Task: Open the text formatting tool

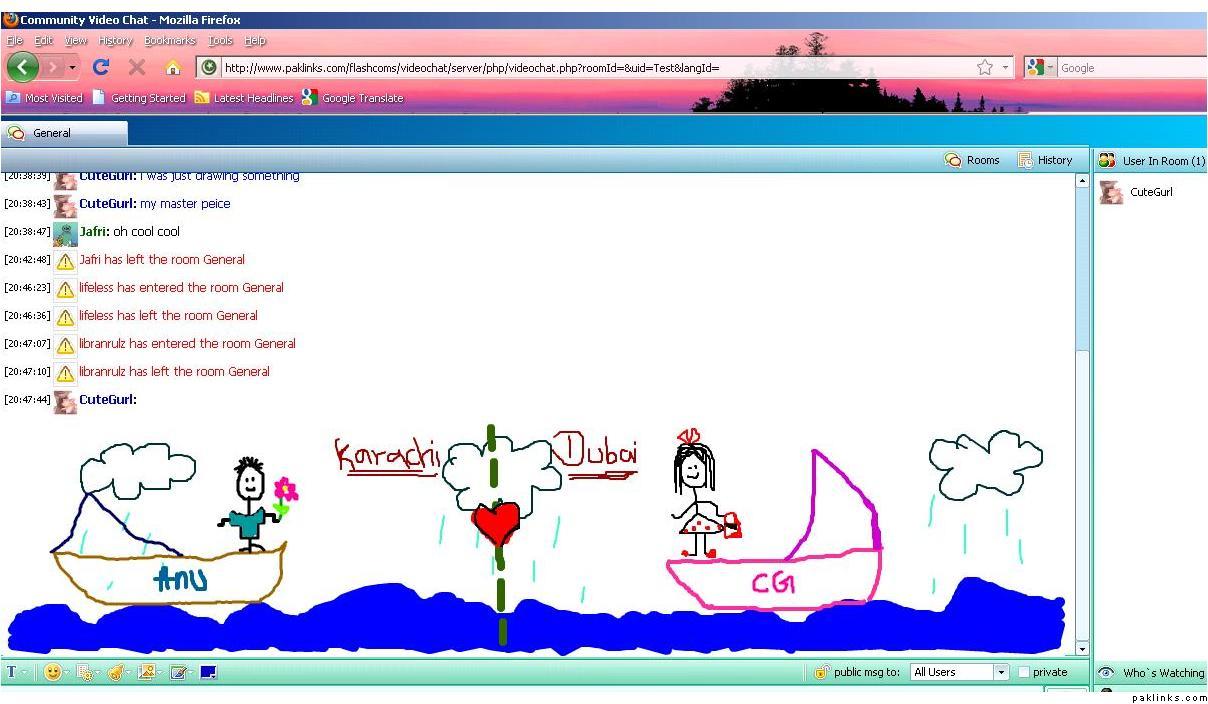Action: tap(12, 672)
